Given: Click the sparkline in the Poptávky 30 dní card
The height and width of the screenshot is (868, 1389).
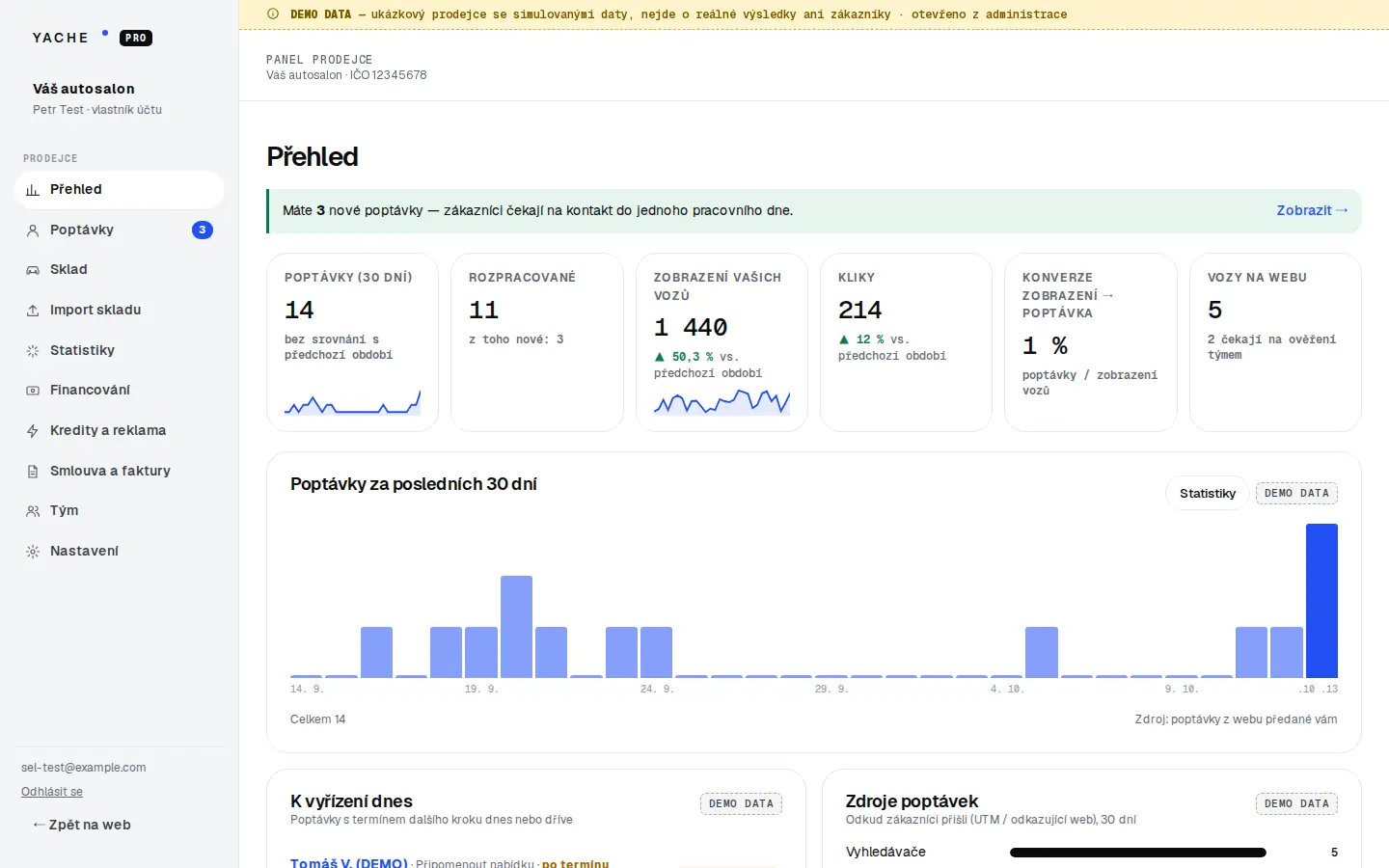Looking at the screenshot, I should pos(352,403).
